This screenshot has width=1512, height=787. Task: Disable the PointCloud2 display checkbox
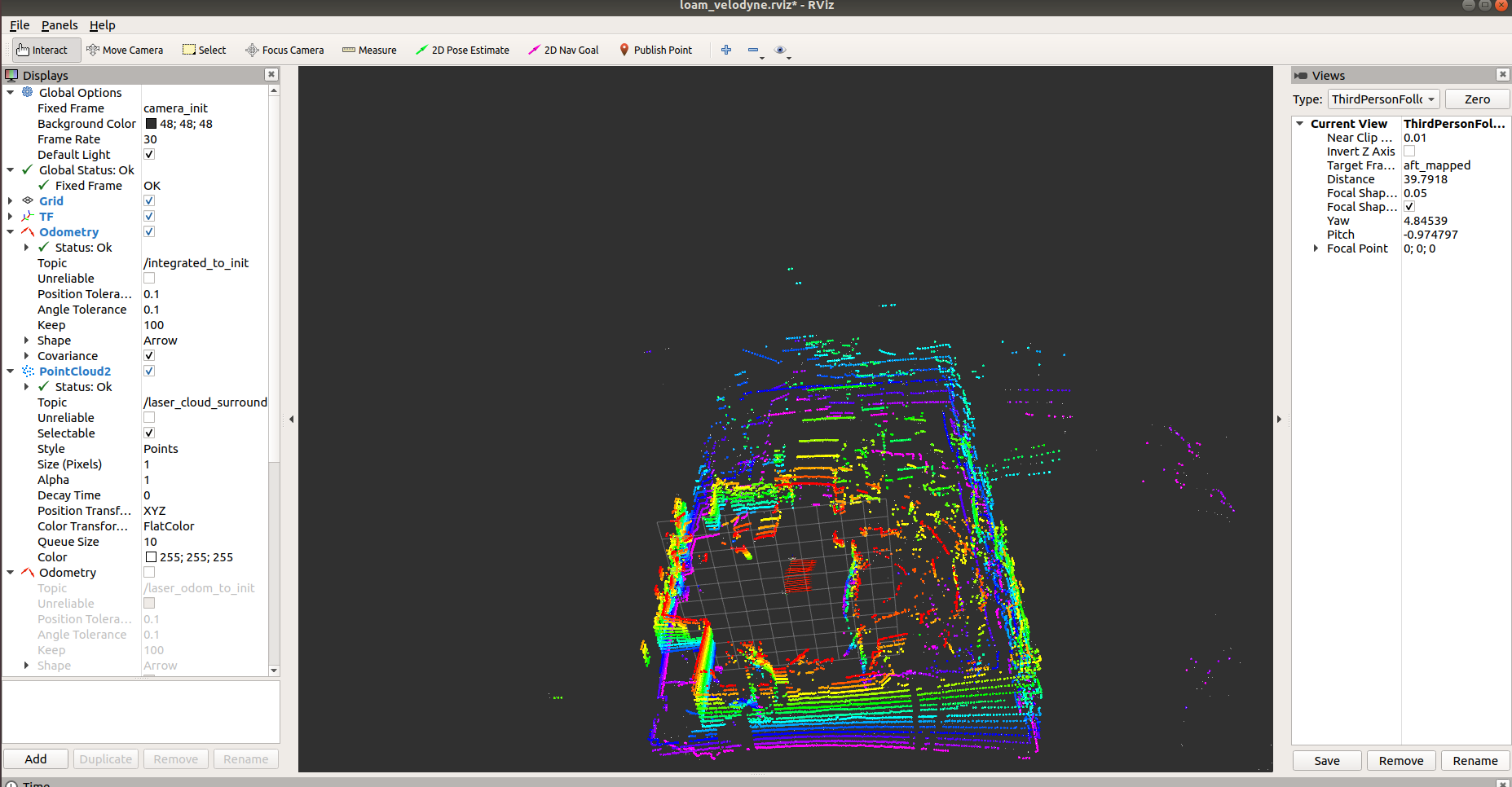coord(149,371)
